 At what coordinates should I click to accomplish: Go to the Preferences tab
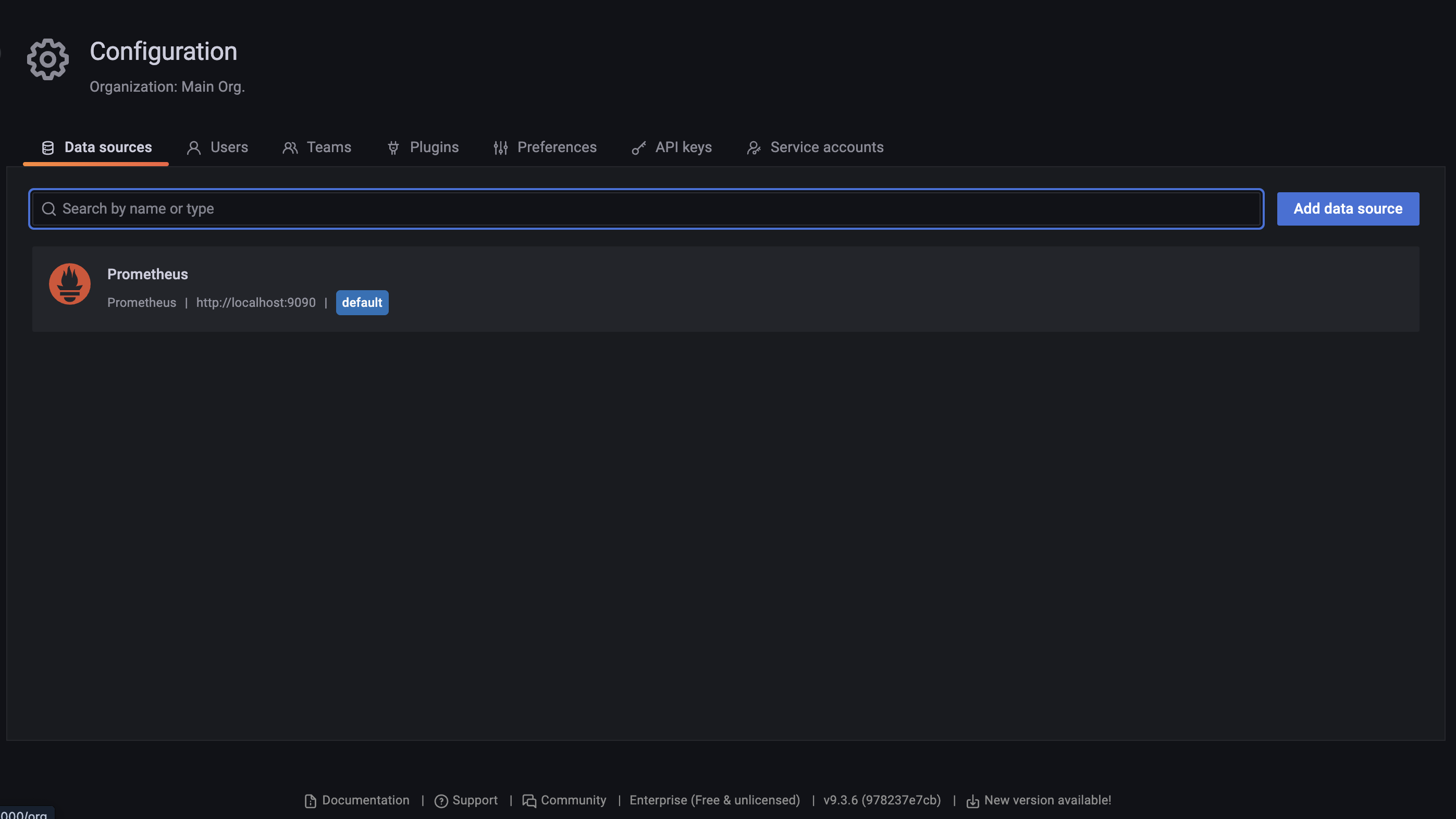click(556, 147)
